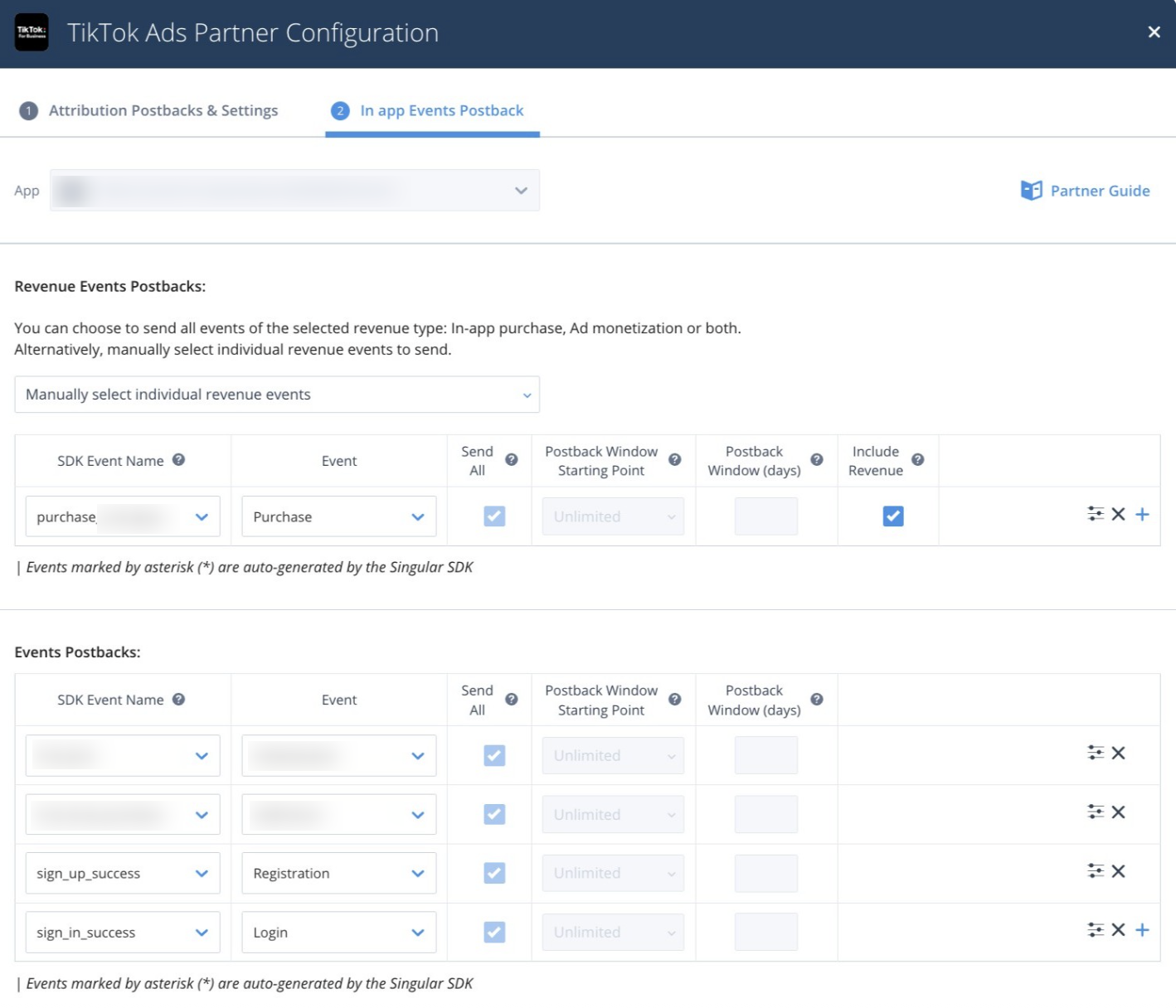Toggle Send All checkbox for Registration event
1176x1008 pixels.
[x=494, y=873]
